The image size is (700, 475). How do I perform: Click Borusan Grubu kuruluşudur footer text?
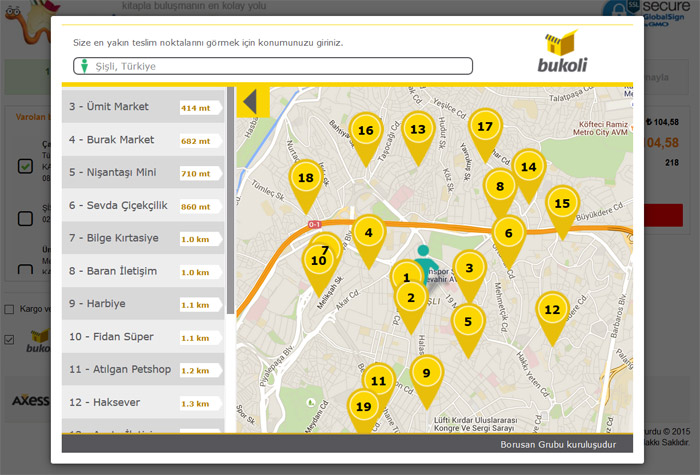pyautogui.click(x=558, y=445)
